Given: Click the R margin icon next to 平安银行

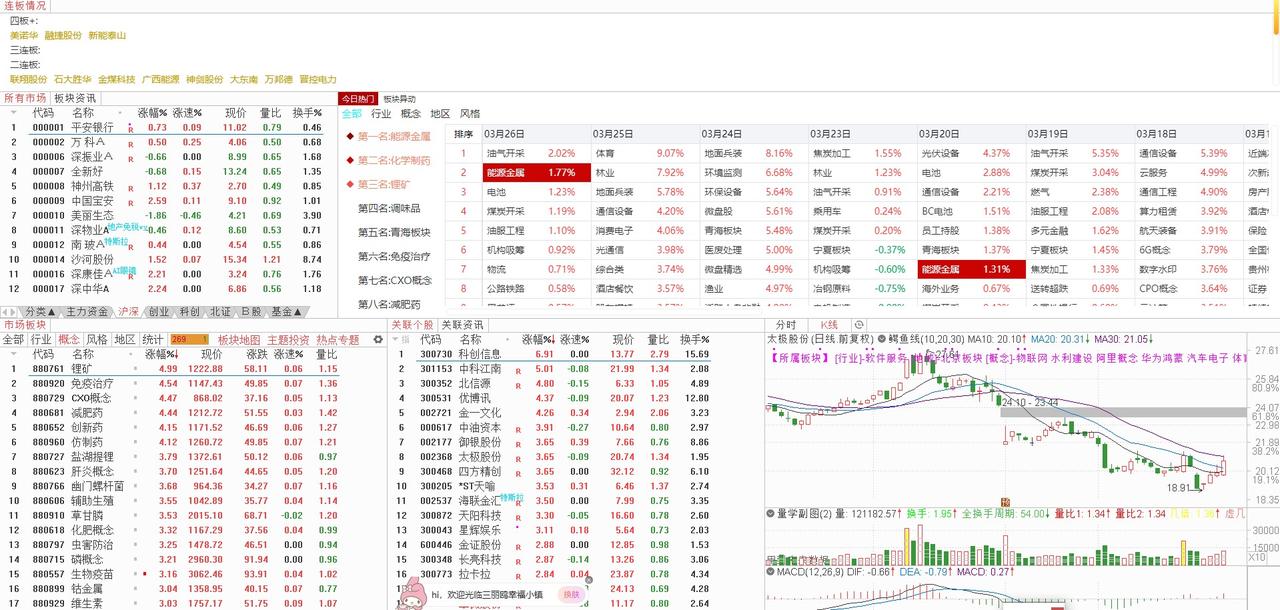Looking at the screenshot, I should click(x=130, y=128).
